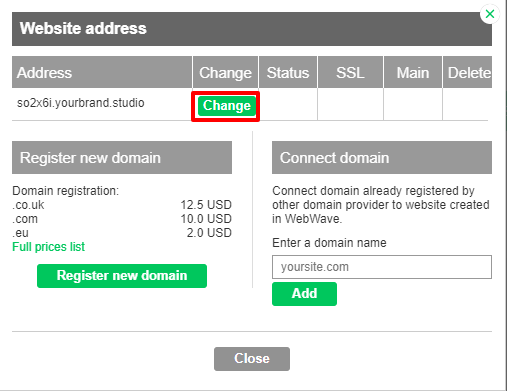Click the SSL column header
Image resolution: width=507 pixels, height=391 pixels.
pos(350,72)
